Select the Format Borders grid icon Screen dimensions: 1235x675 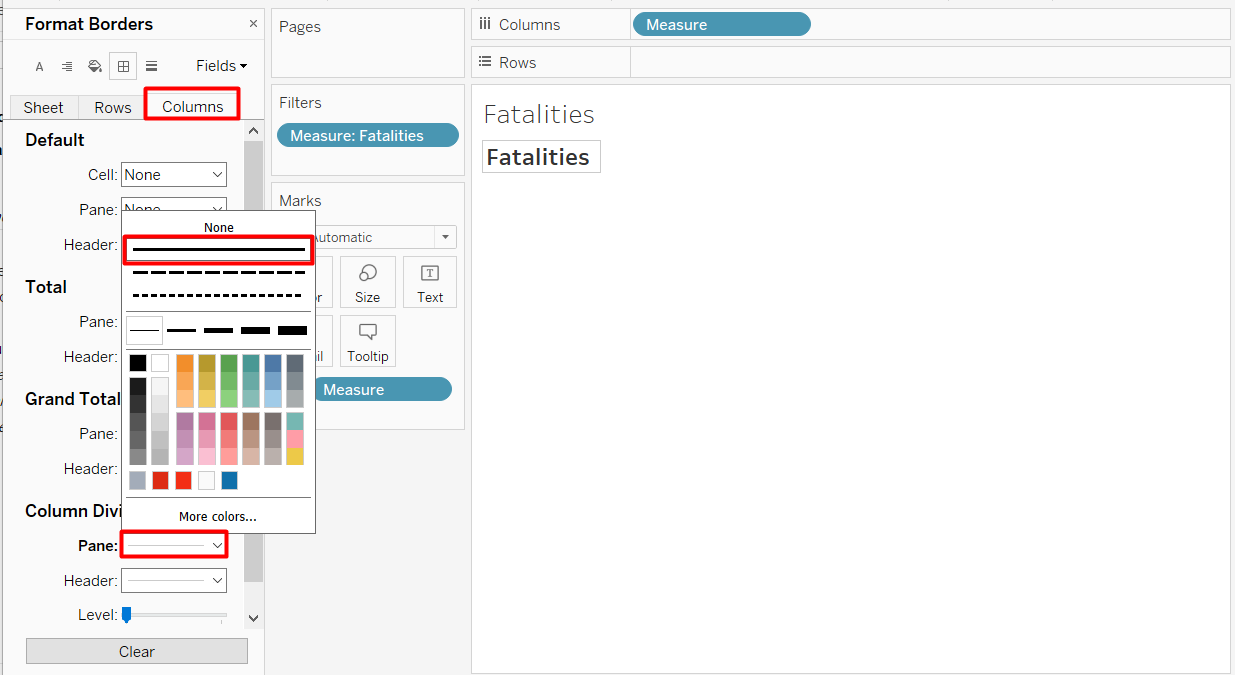[123, 67]
